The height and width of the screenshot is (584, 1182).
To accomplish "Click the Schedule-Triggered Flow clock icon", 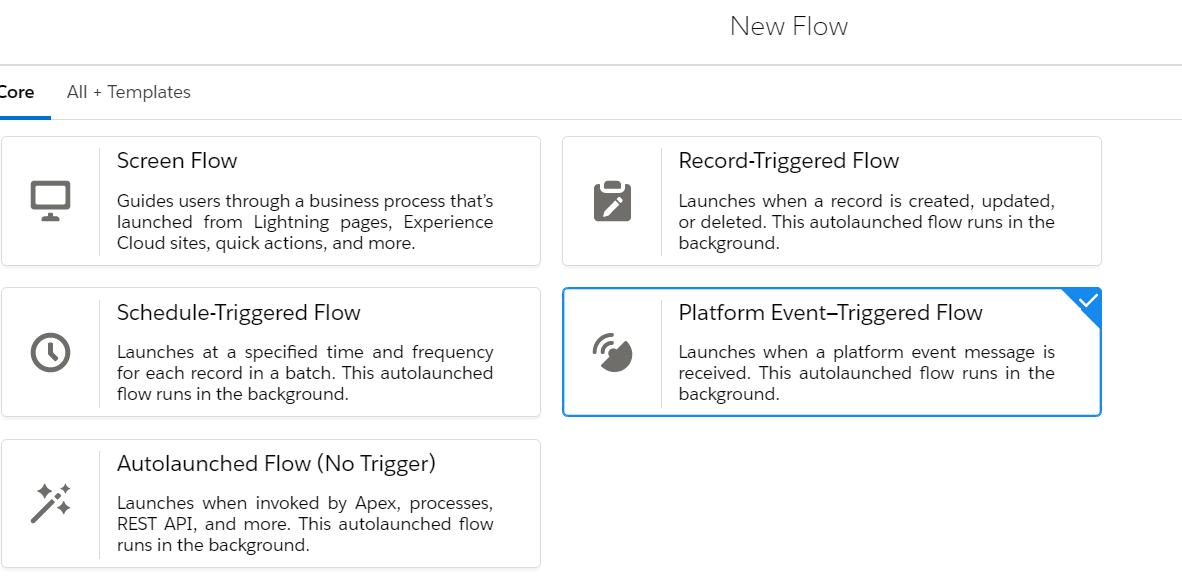I will pyautogui.click(x=51, y=352).
